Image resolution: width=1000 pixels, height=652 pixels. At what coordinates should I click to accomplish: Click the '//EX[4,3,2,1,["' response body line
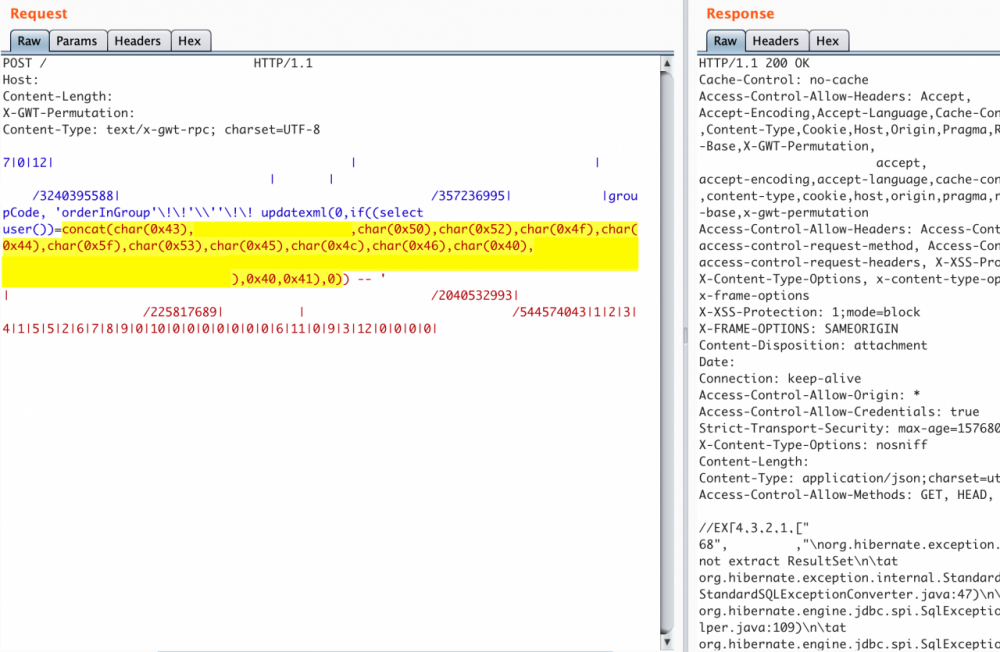coord(754,528)
